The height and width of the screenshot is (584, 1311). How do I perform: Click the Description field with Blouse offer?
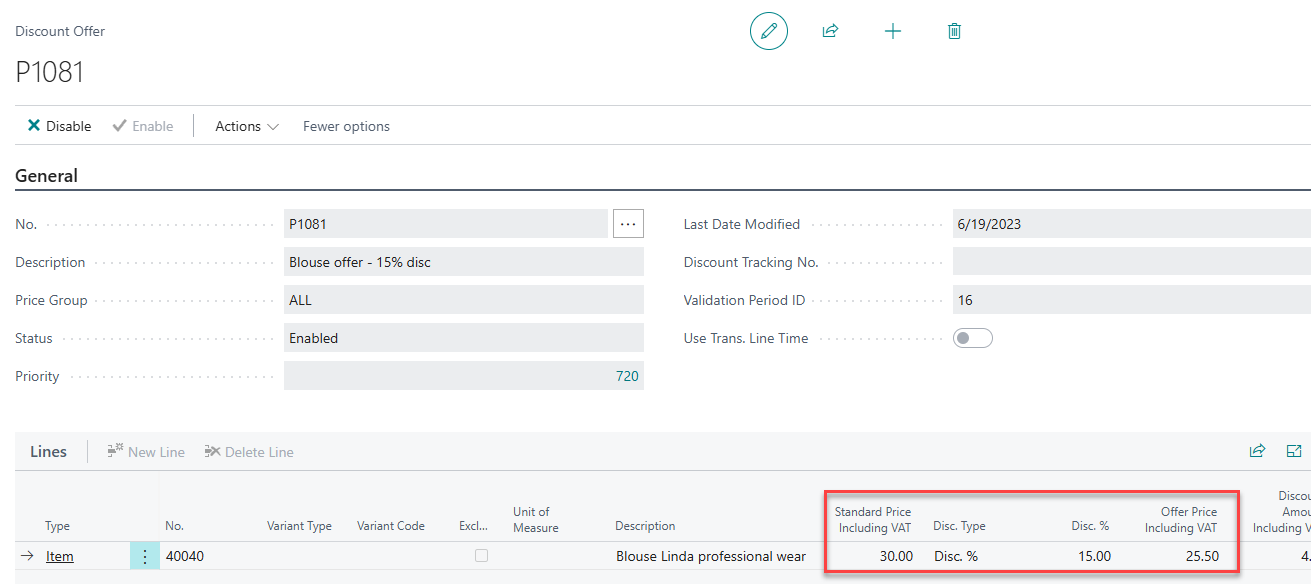pos(463,262)
